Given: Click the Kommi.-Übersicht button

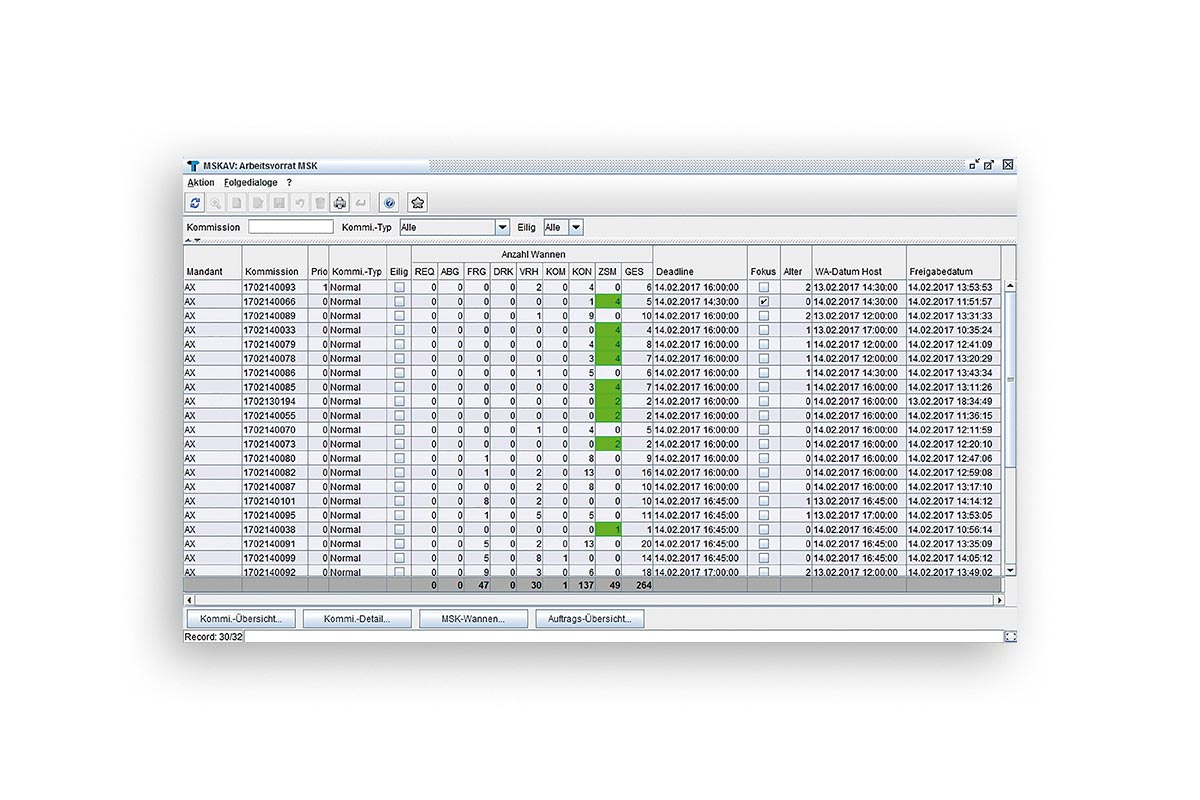Looking at the screenshot, I should [241, 619].
